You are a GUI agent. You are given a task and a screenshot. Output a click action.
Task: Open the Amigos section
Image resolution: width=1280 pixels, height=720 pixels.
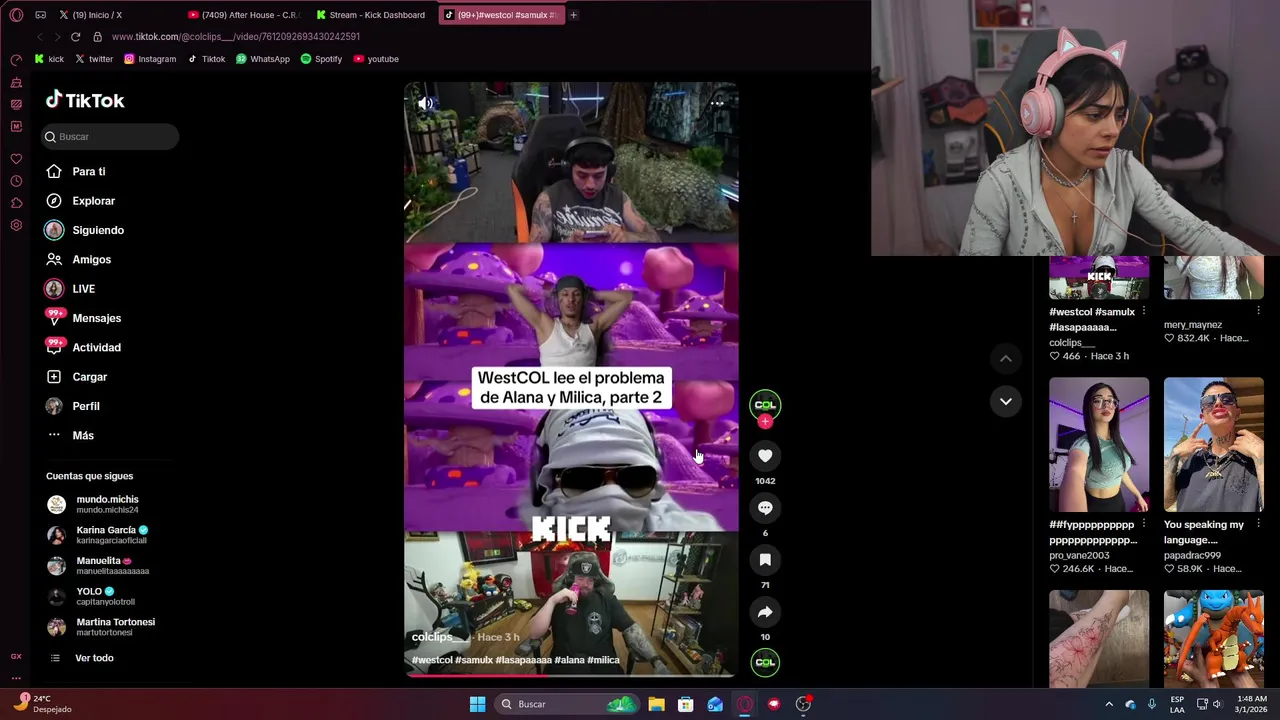[78, 259]
